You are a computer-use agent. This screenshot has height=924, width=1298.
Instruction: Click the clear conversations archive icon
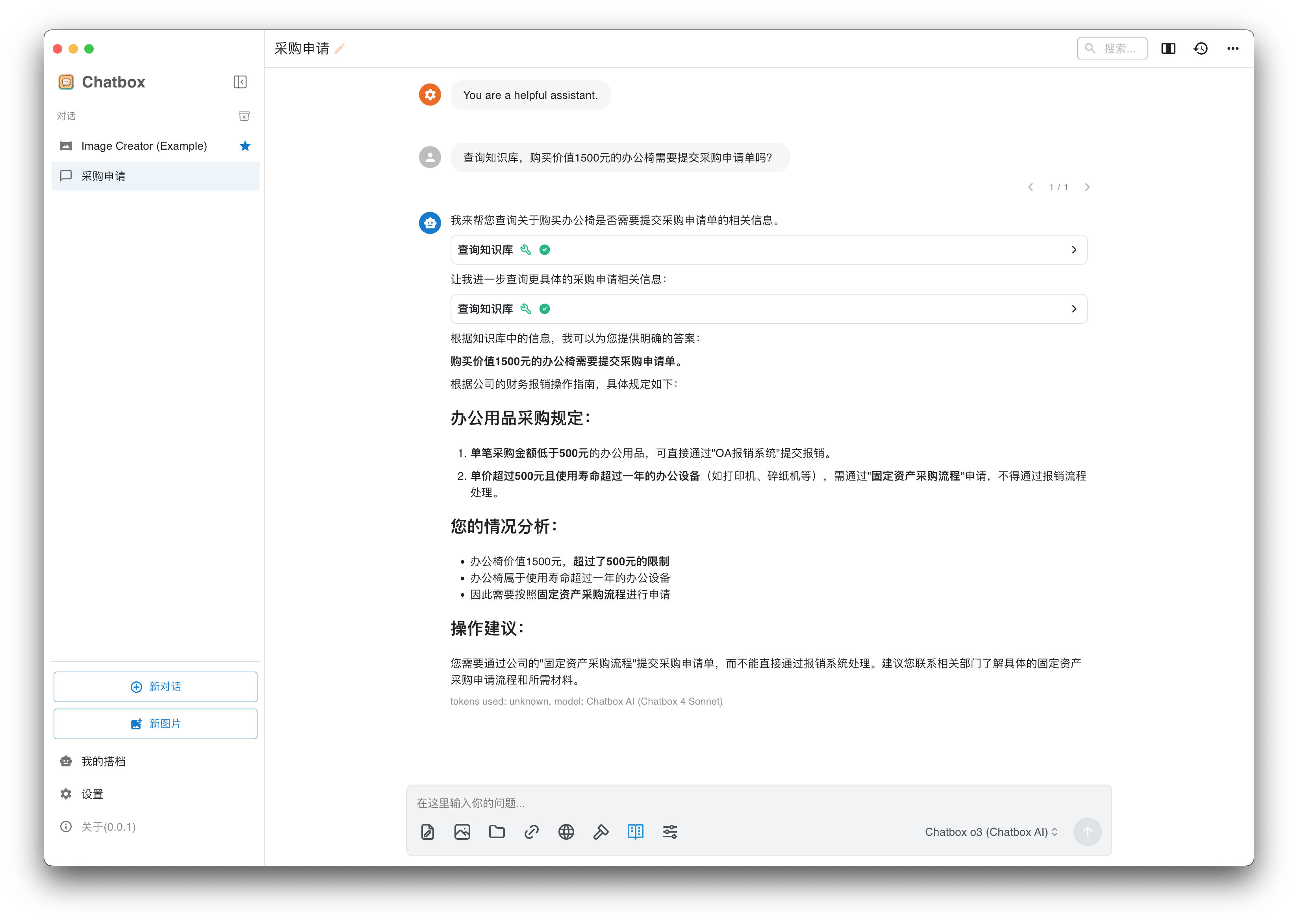pos(244,116)
